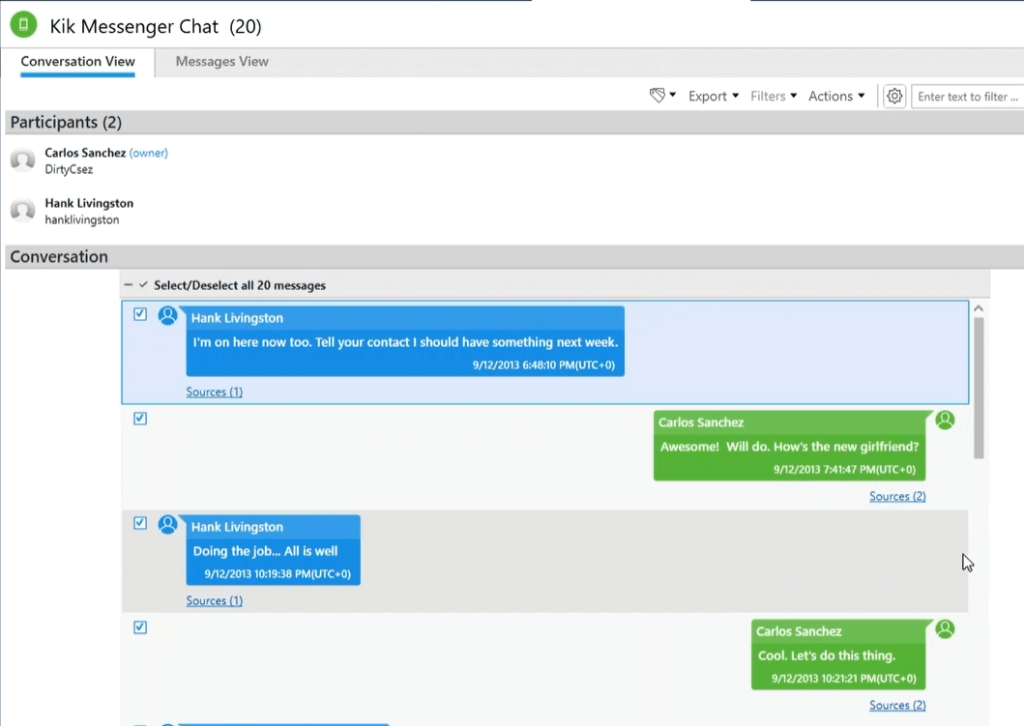The height and width of the screenshot is (726, 1024).
Task: Open the Export dropdown menu
Action: coord(713,96)
